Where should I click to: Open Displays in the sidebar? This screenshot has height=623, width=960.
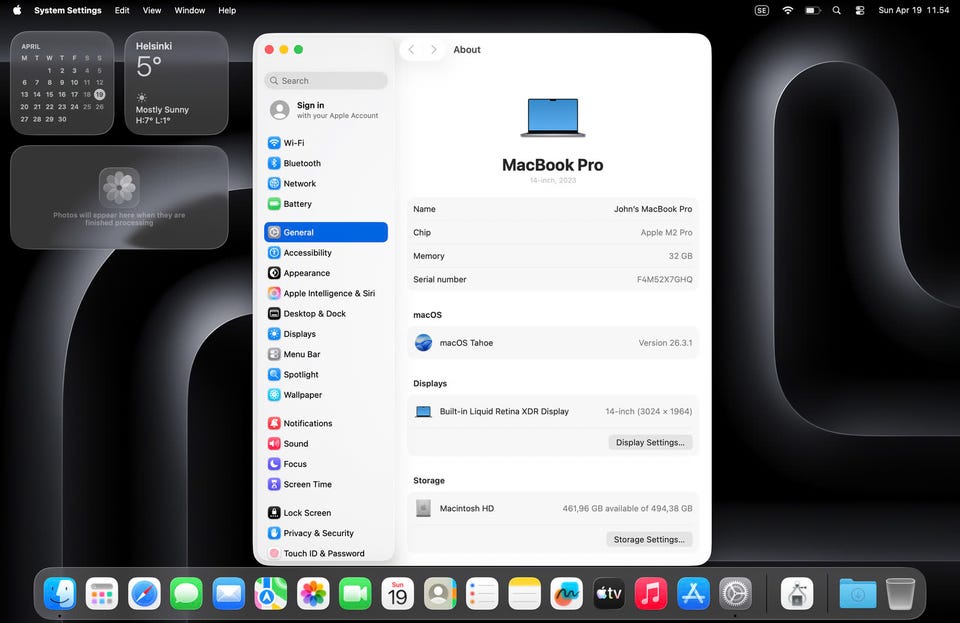click(x=326, y=334)
